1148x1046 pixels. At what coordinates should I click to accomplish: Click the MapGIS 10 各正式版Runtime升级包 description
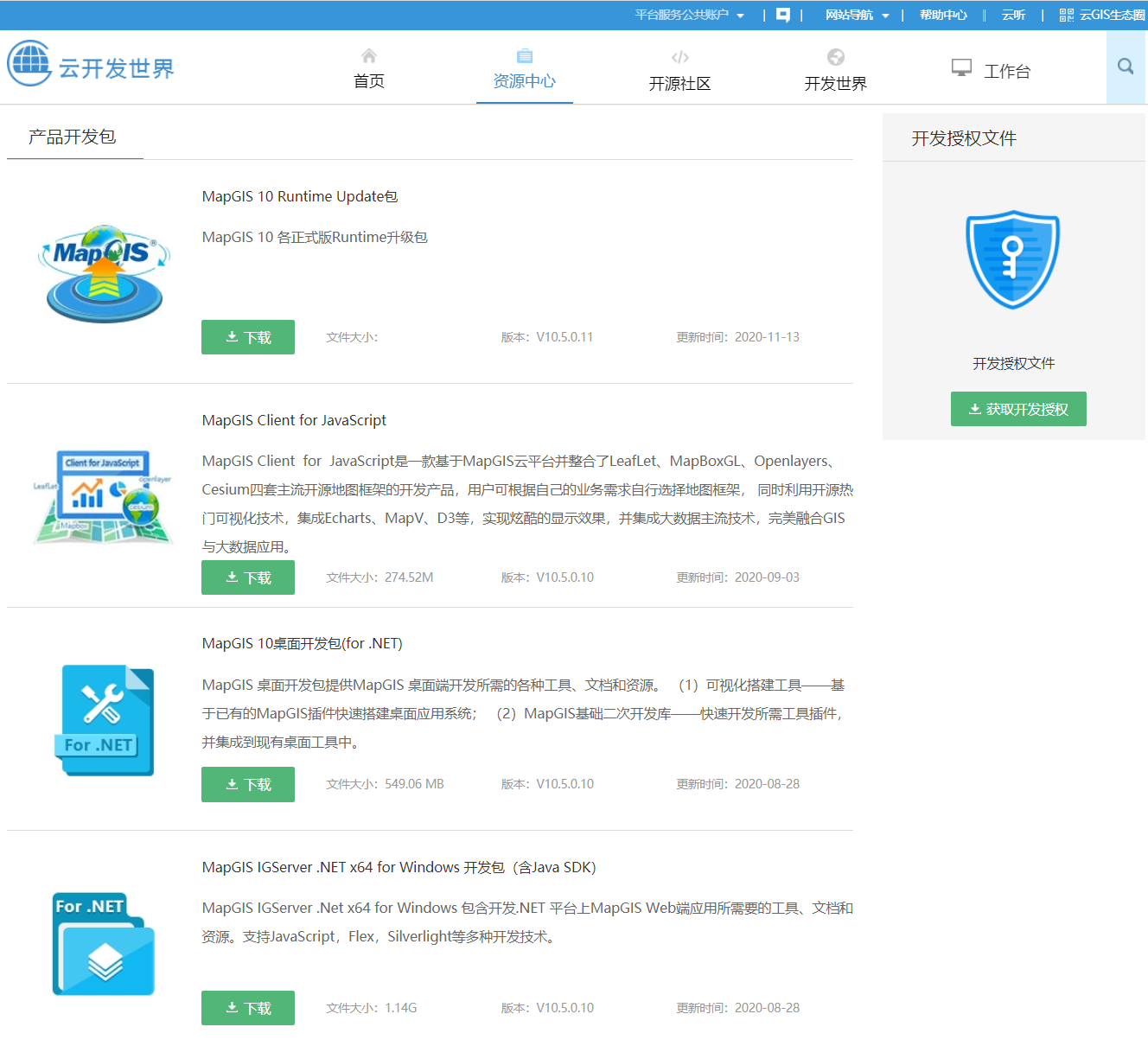click(x=315, y=237)
